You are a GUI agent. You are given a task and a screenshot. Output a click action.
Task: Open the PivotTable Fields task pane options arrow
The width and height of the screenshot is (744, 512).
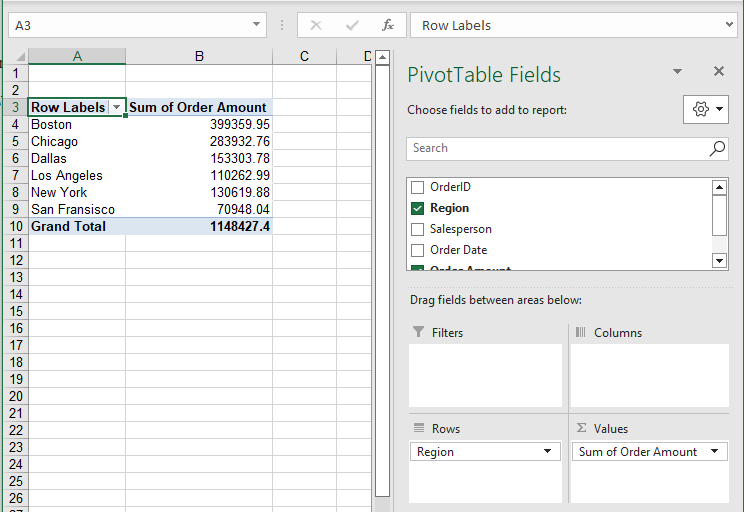(x=677, y=71)
